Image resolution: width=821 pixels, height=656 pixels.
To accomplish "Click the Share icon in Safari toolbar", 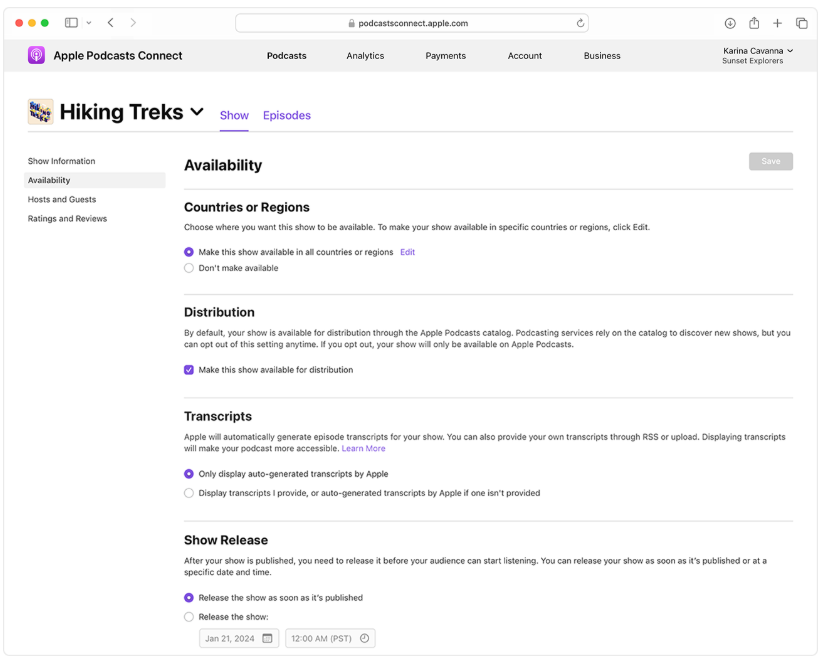I will click(x=754, y=23).
